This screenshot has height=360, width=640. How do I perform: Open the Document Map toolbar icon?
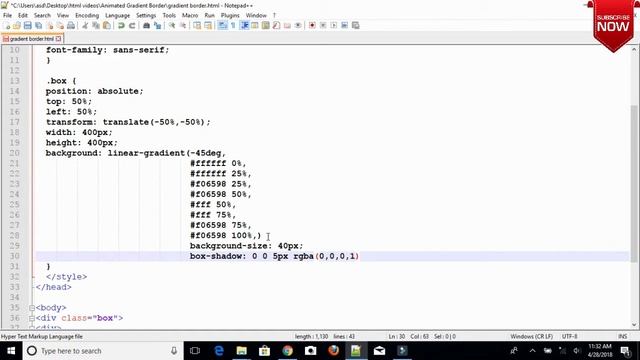click(x=265, y=25)
